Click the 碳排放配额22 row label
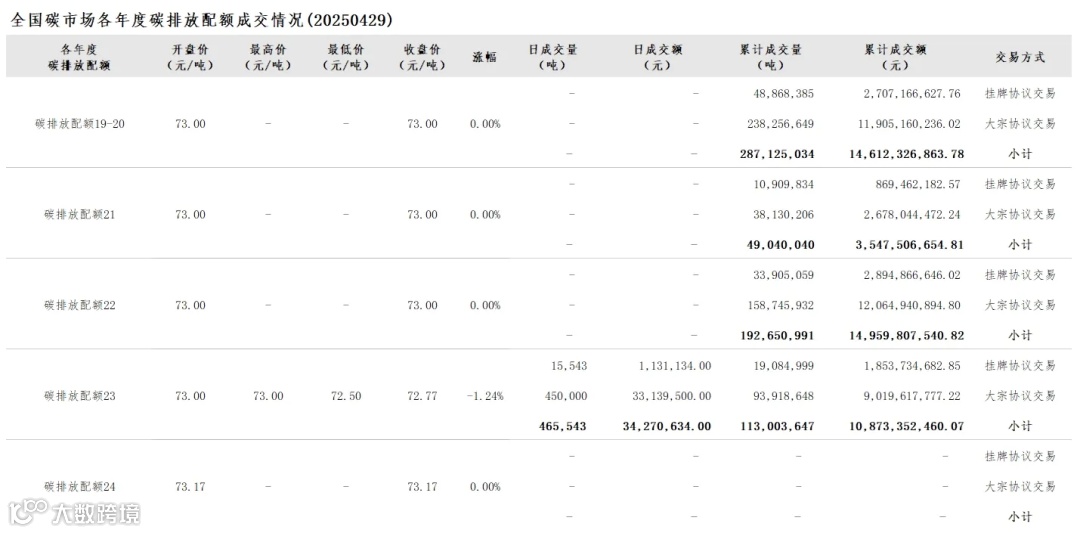 (x=79, y=305)
